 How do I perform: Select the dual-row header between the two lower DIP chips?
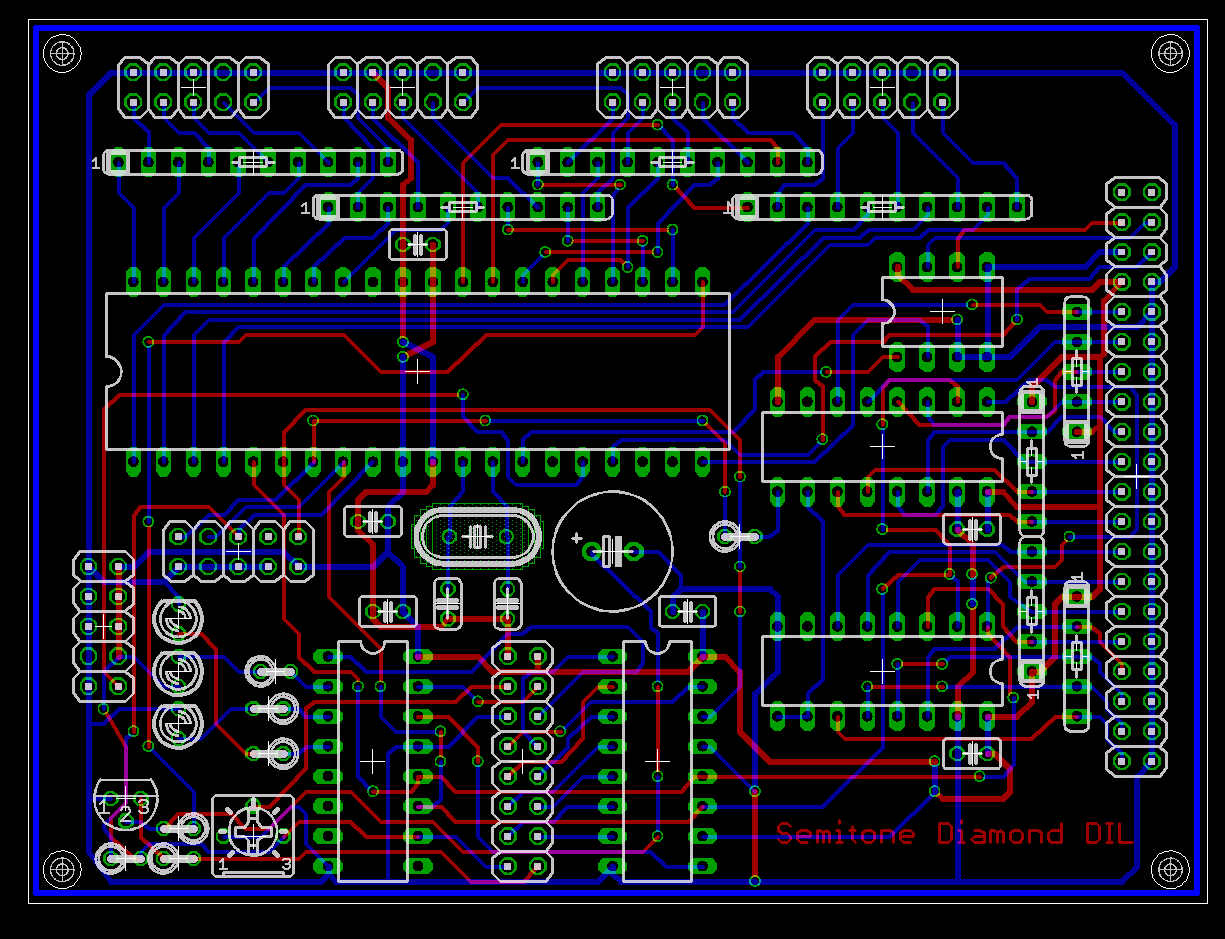[523, 761]
